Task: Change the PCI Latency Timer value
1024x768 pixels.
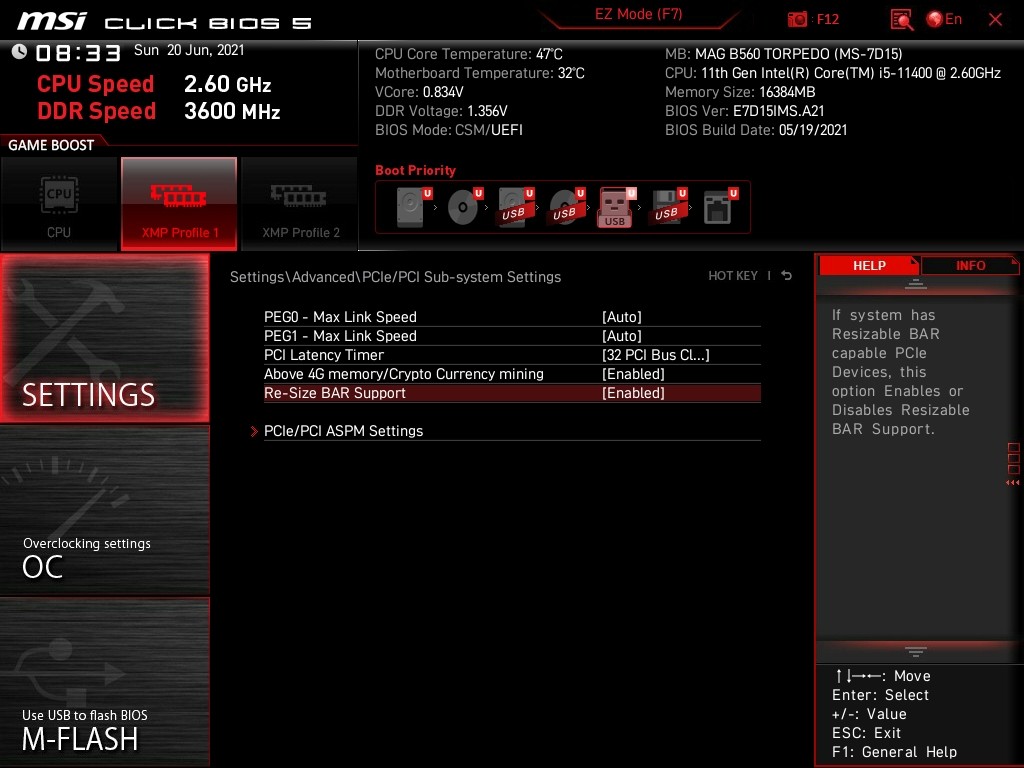Action: point(655,355)
